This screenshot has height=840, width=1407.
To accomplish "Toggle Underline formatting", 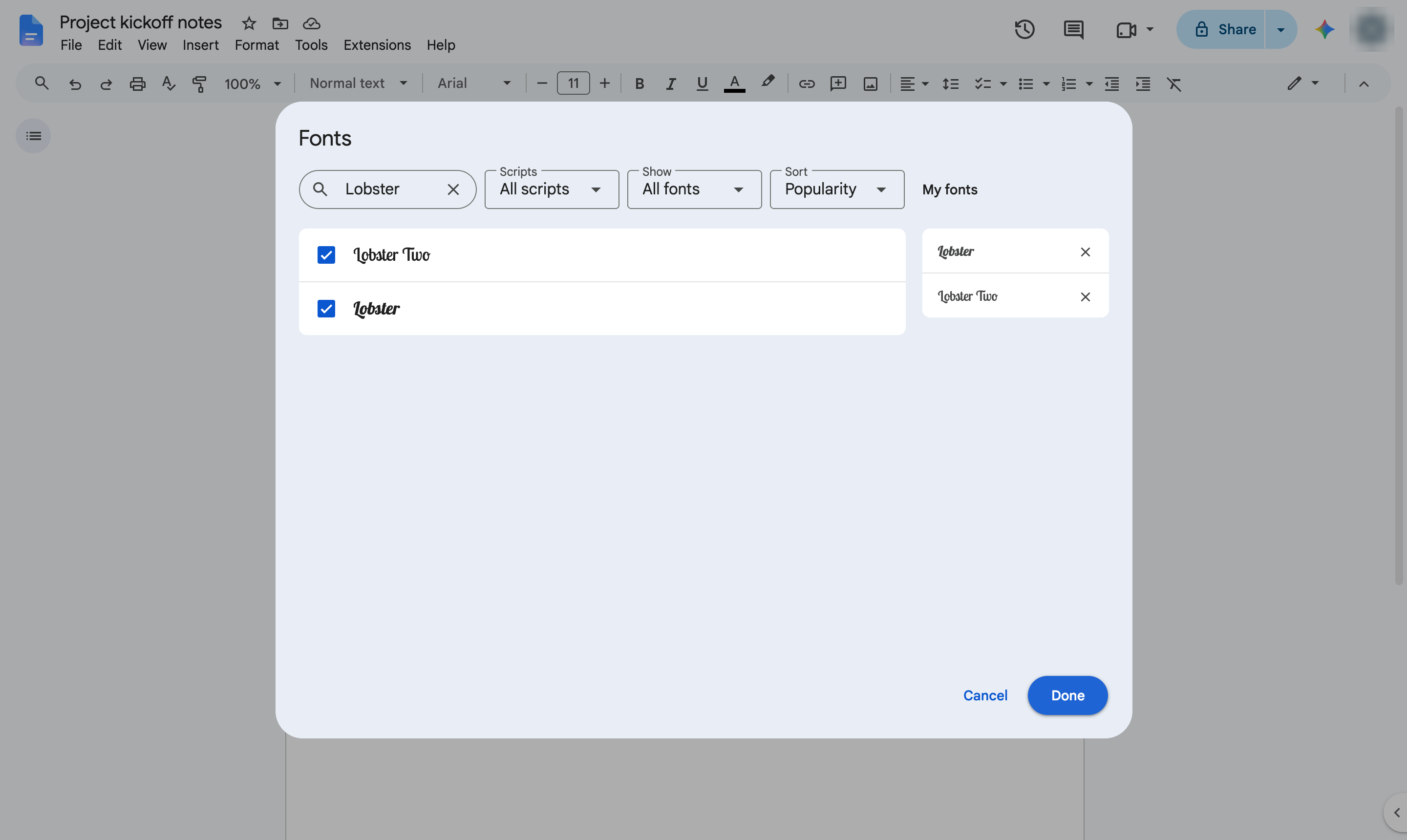I will [x=702, y=84].
